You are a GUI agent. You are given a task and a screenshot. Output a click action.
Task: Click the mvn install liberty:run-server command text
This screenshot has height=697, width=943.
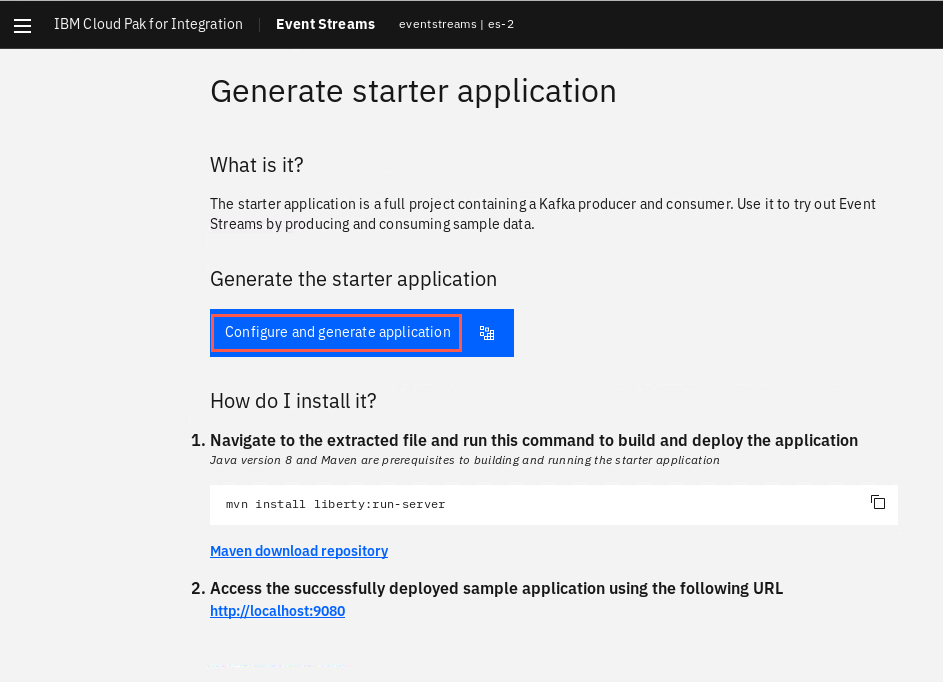point(336,504)
